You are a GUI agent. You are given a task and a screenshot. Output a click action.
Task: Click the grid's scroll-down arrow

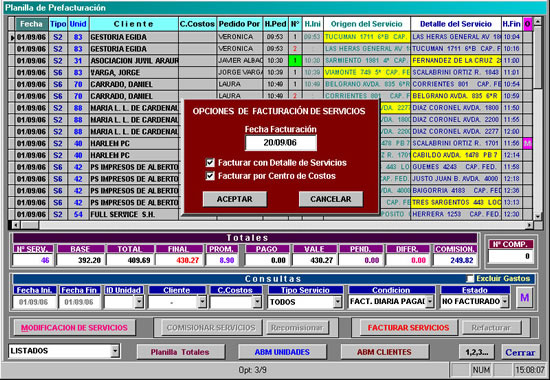(x=538, y=216)
